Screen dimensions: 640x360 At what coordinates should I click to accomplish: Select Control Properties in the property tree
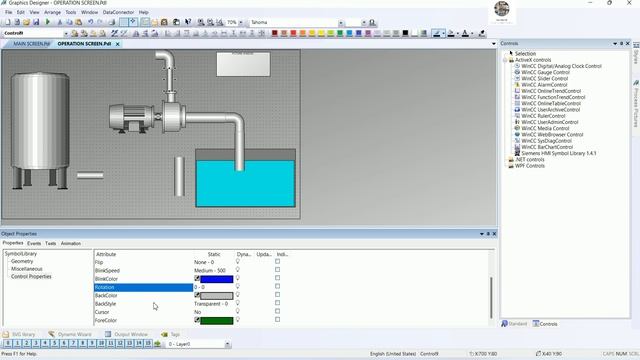[x=31, y=276]
